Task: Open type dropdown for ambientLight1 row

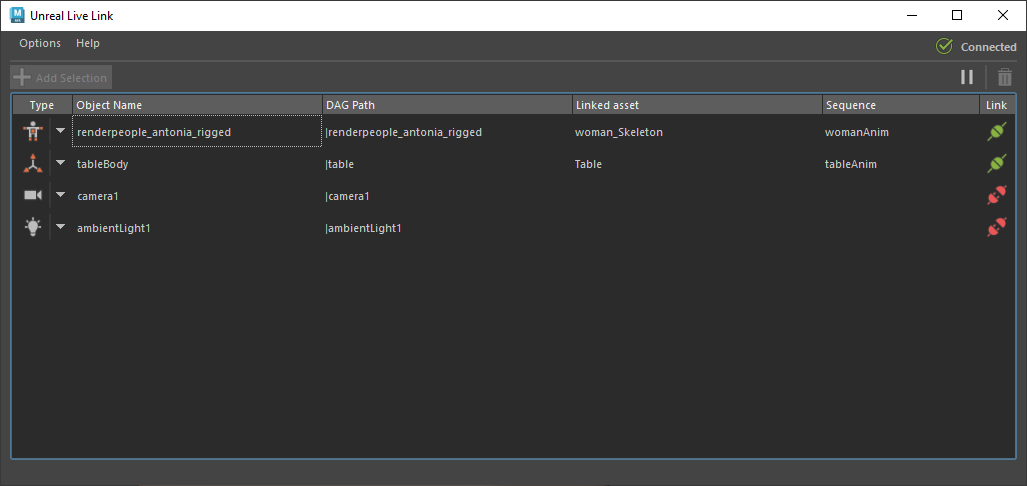Action: (x=61, y=227)
